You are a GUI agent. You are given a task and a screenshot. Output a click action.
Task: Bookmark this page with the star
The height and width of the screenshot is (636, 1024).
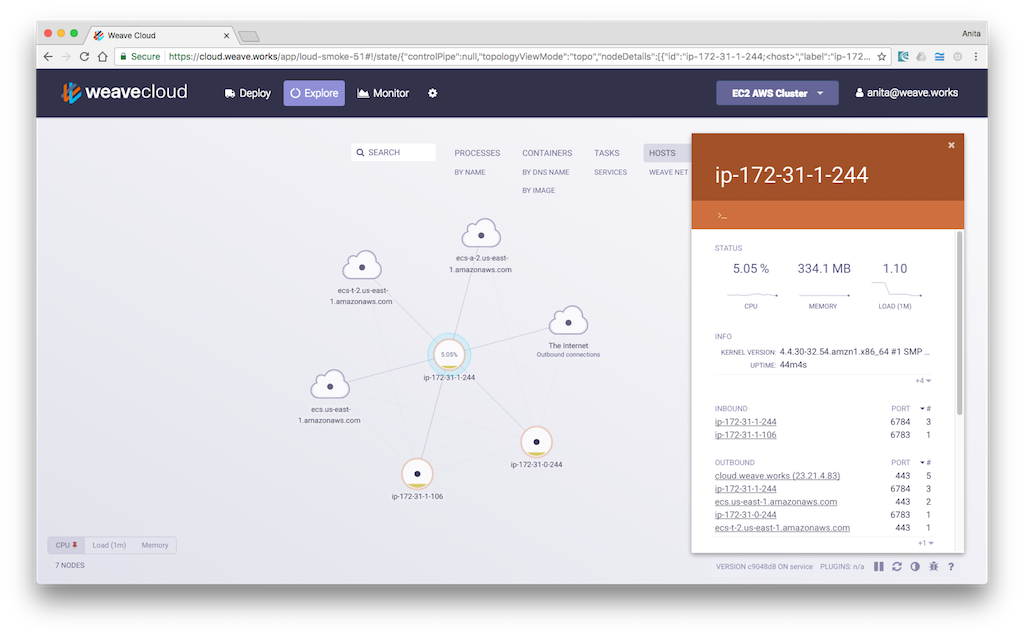click(882, 57)
